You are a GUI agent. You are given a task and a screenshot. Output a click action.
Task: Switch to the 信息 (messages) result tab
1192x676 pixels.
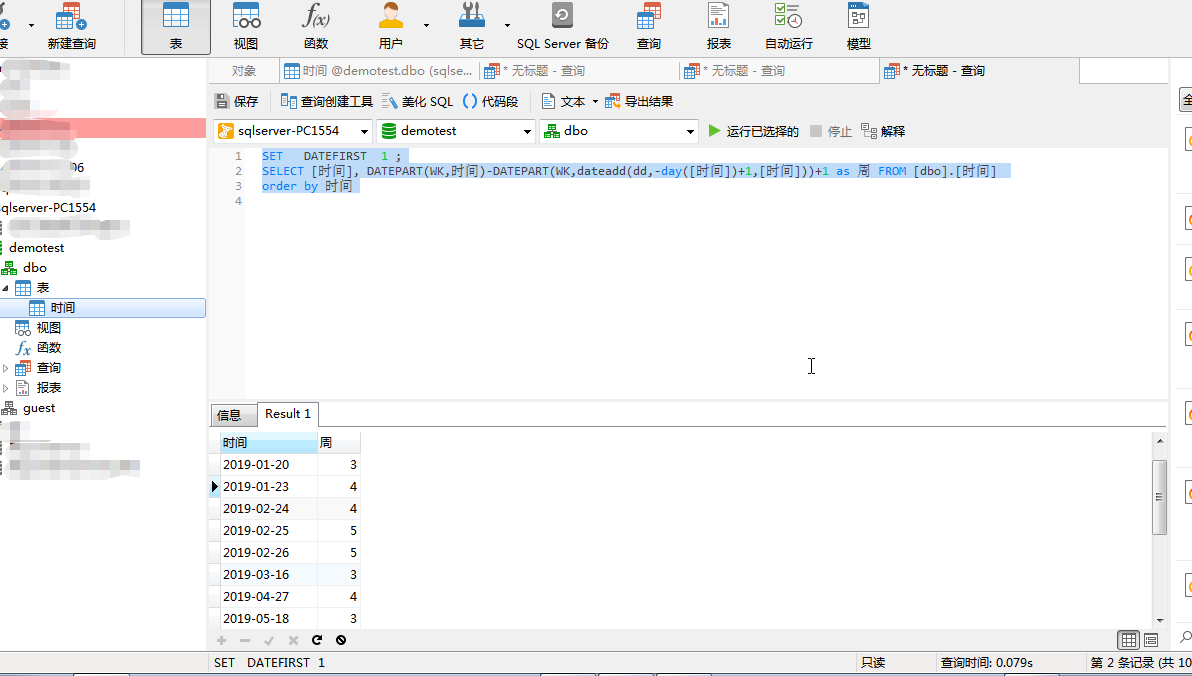point(229,415)
